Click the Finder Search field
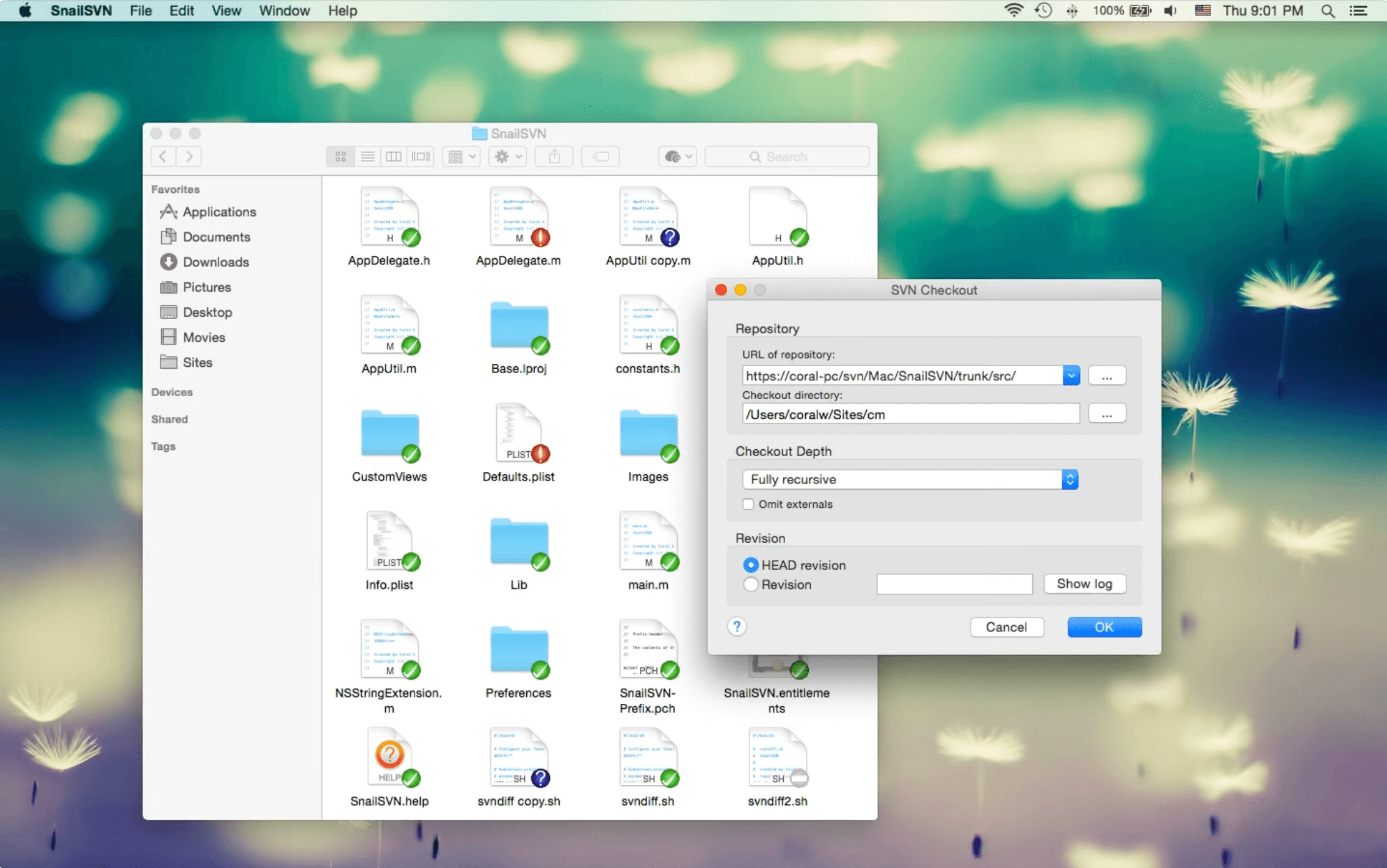 tap(787, 157)
